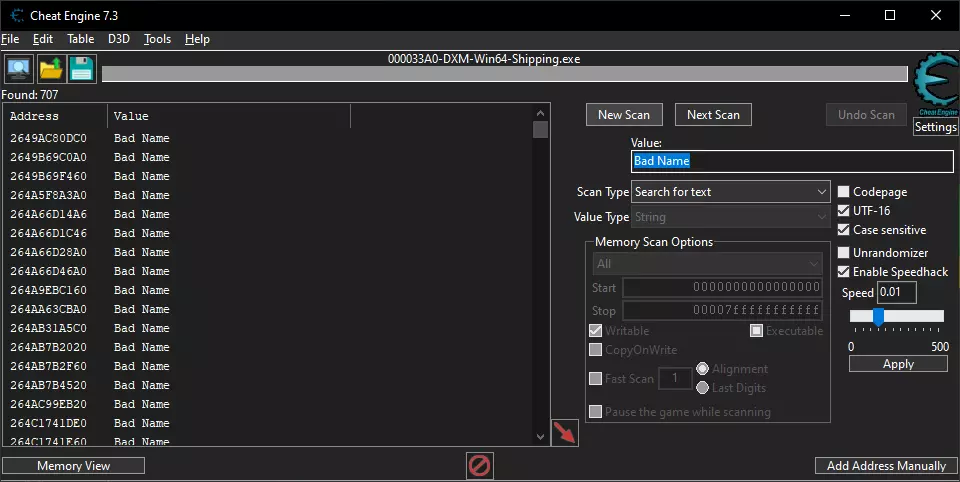Screen dimensions: 960x482
Task: Click the scan progress bar
Action: click(504, 73)
